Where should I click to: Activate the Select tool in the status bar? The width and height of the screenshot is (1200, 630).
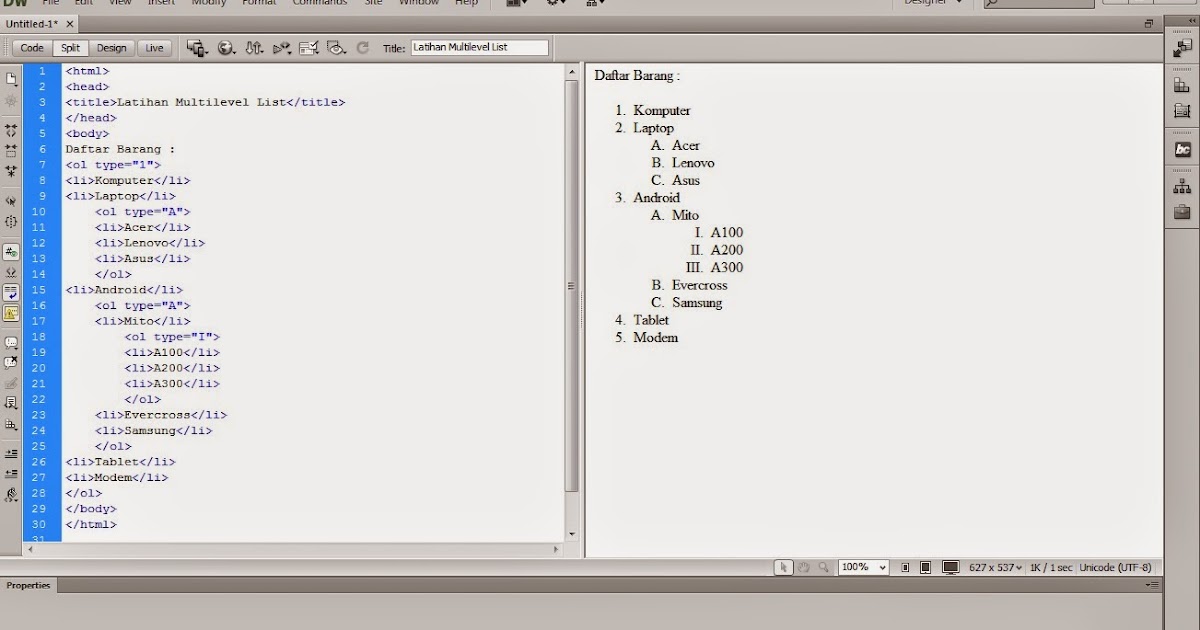point(785,567)
